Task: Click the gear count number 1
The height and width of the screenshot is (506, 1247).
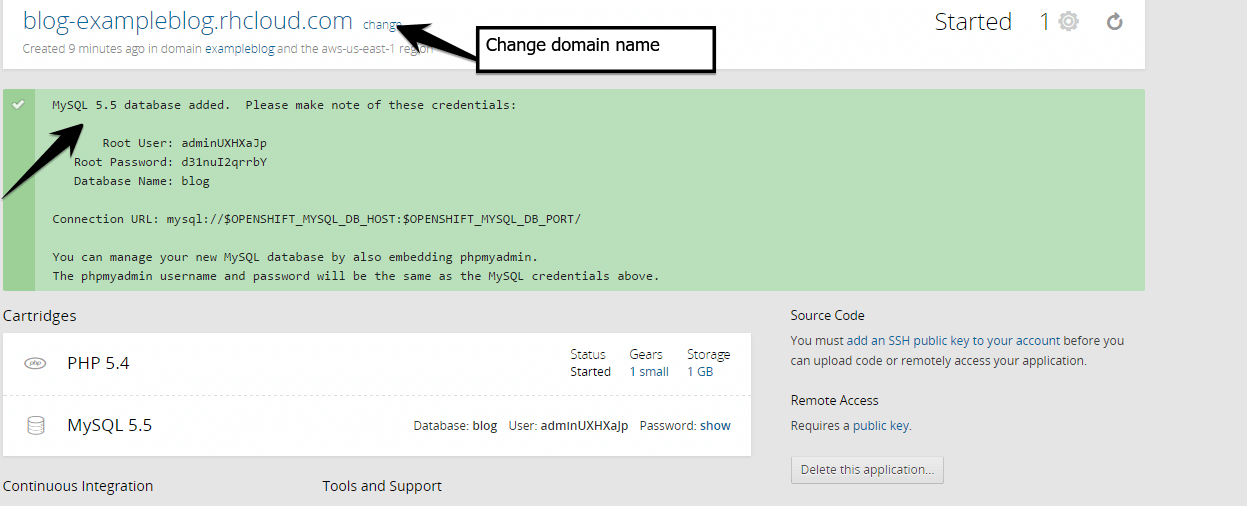Action: [x=1045, y=22]
